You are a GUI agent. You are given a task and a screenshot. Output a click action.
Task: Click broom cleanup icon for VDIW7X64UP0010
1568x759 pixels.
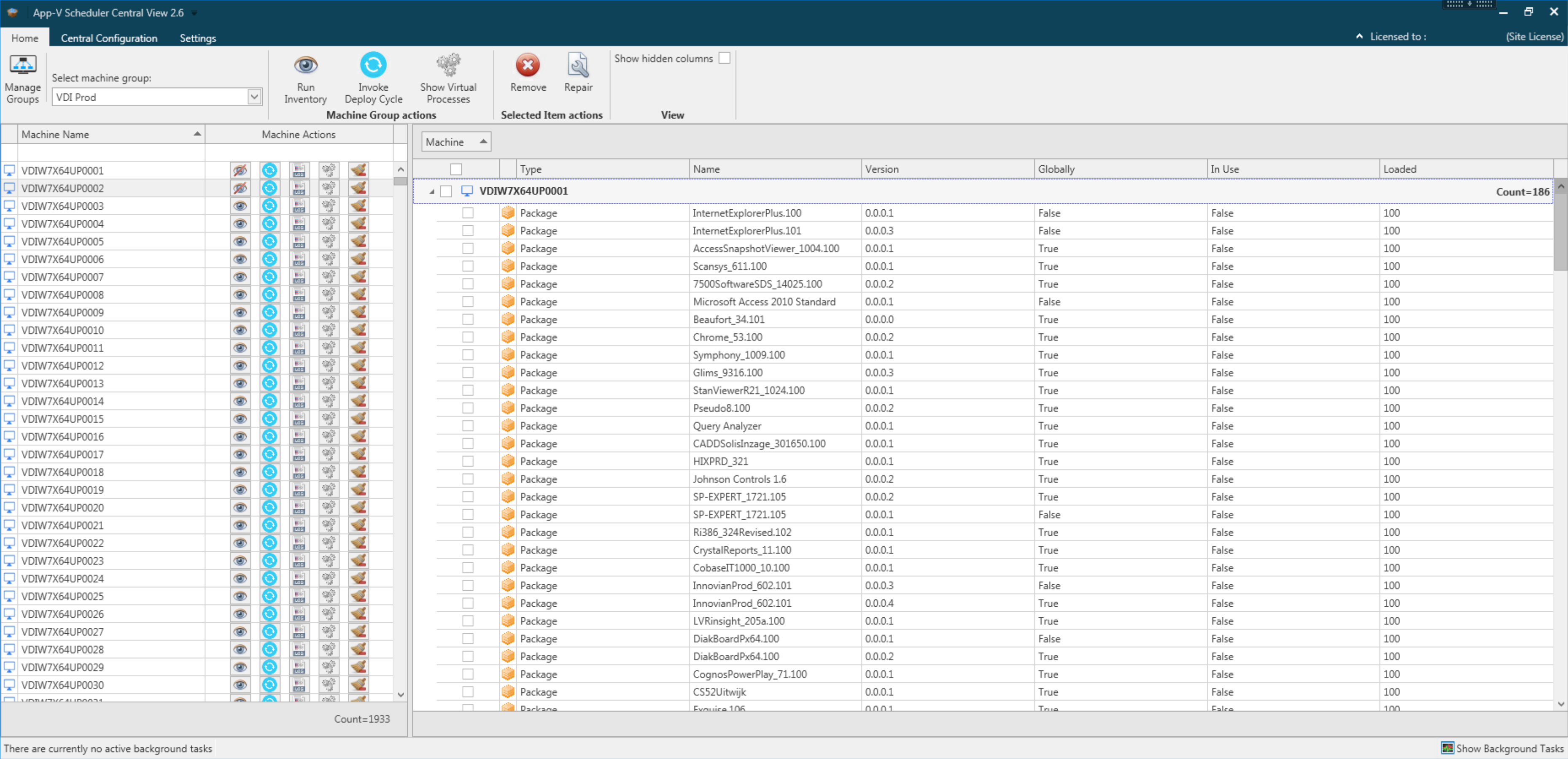coord(358,330)
